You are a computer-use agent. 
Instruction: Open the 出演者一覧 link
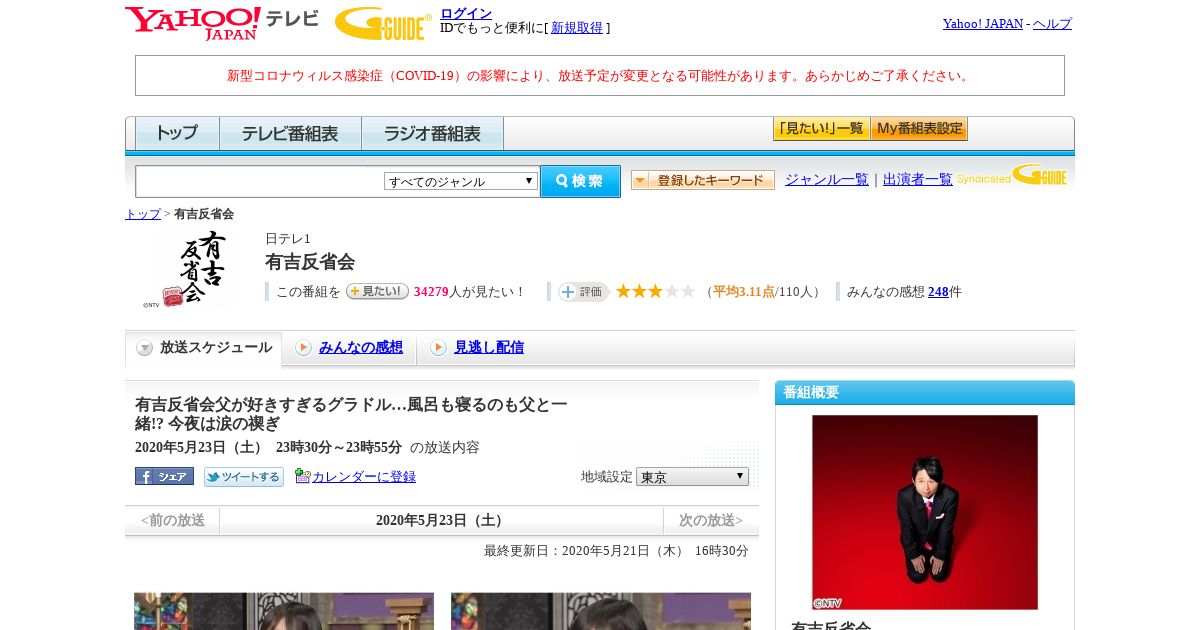[x=918, y=180]
